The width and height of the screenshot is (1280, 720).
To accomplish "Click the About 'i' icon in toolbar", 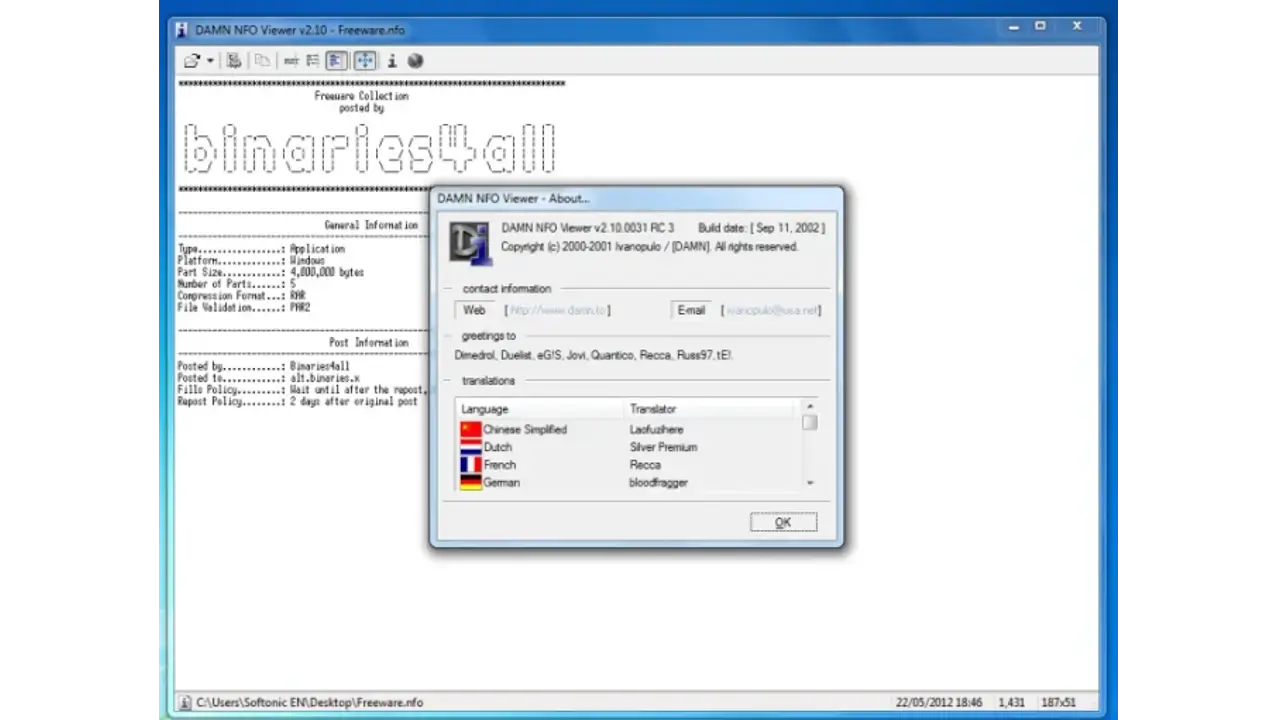I will coord(392,61).
